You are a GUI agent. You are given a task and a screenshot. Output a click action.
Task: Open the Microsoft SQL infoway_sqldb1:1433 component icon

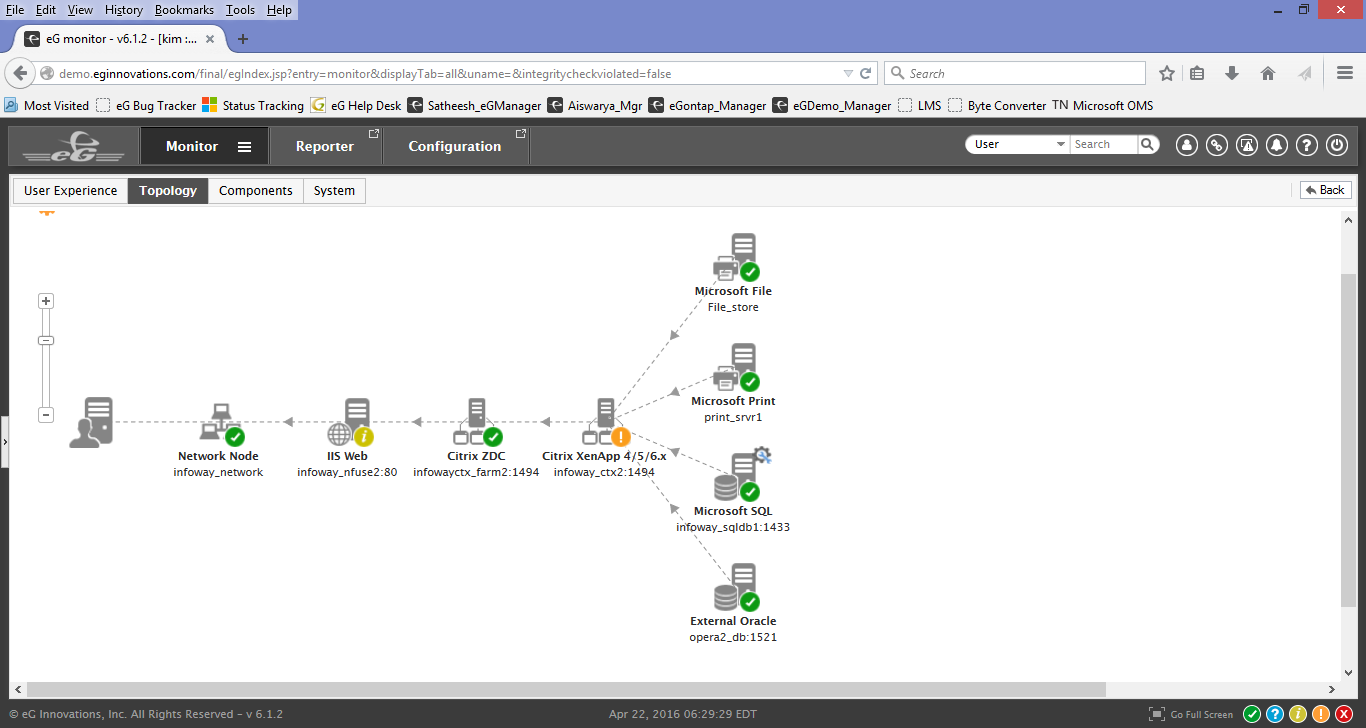point(737,478)
